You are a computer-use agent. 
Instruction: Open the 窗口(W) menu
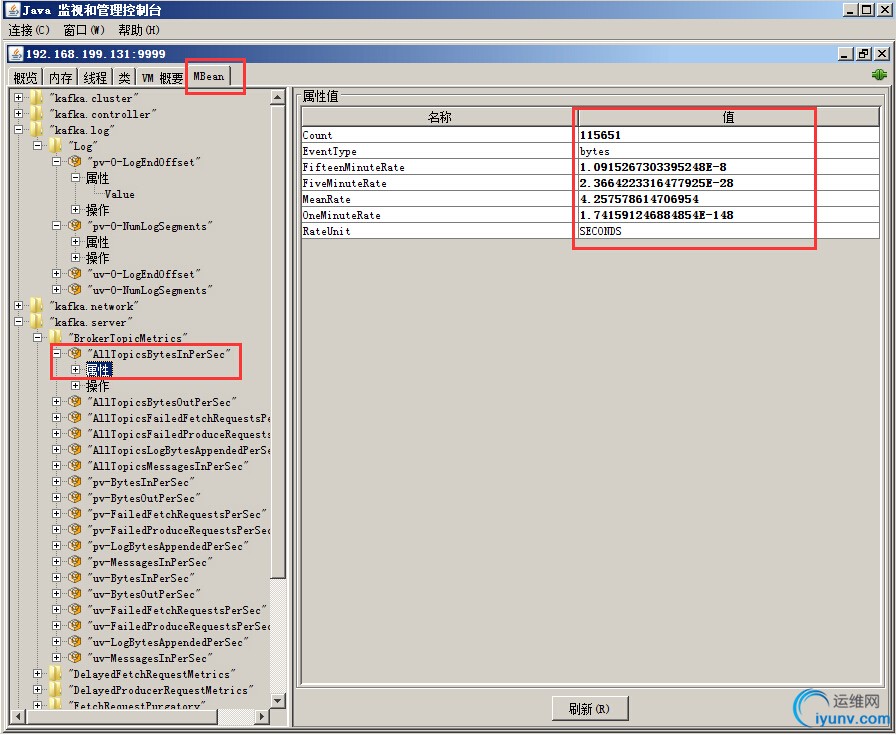point(84,30)
